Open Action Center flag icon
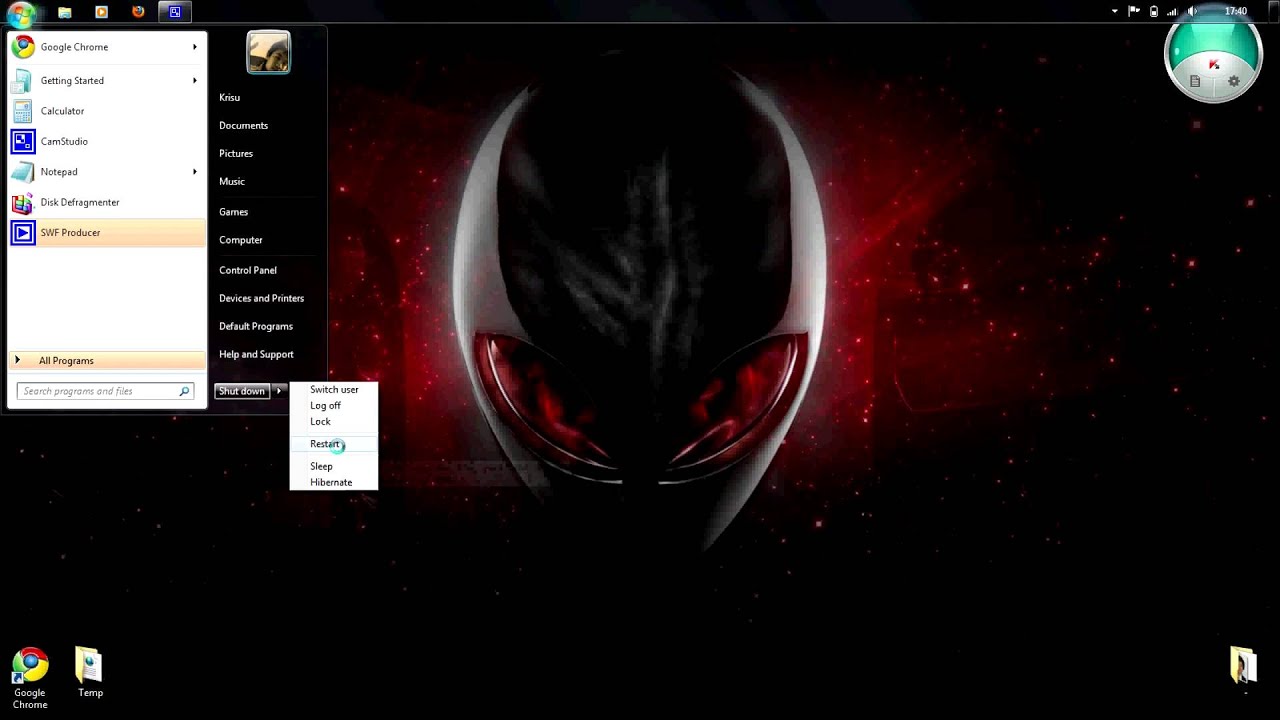 (1134, 11)
